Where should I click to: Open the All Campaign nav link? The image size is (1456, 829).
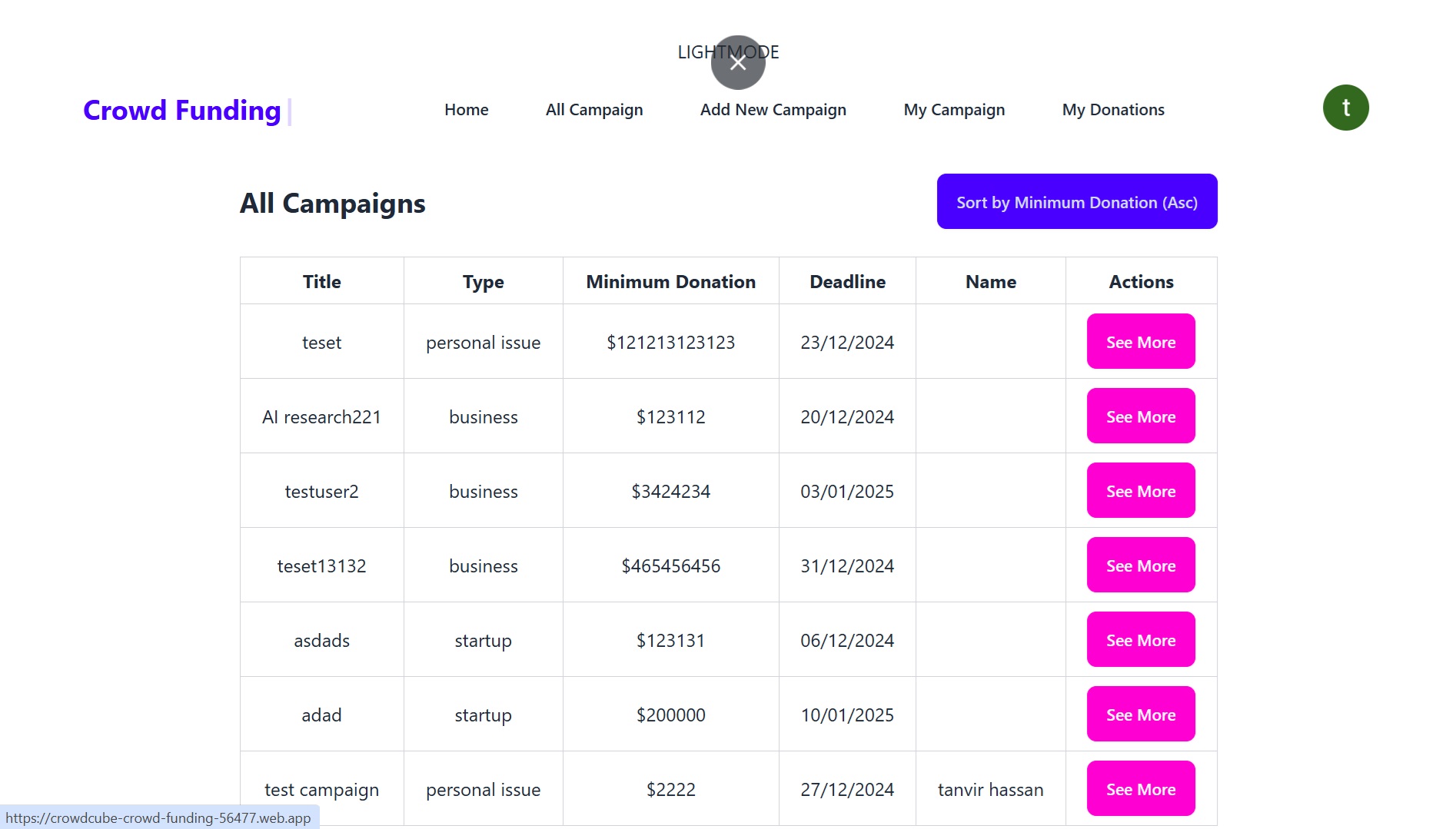pos(593,110)
